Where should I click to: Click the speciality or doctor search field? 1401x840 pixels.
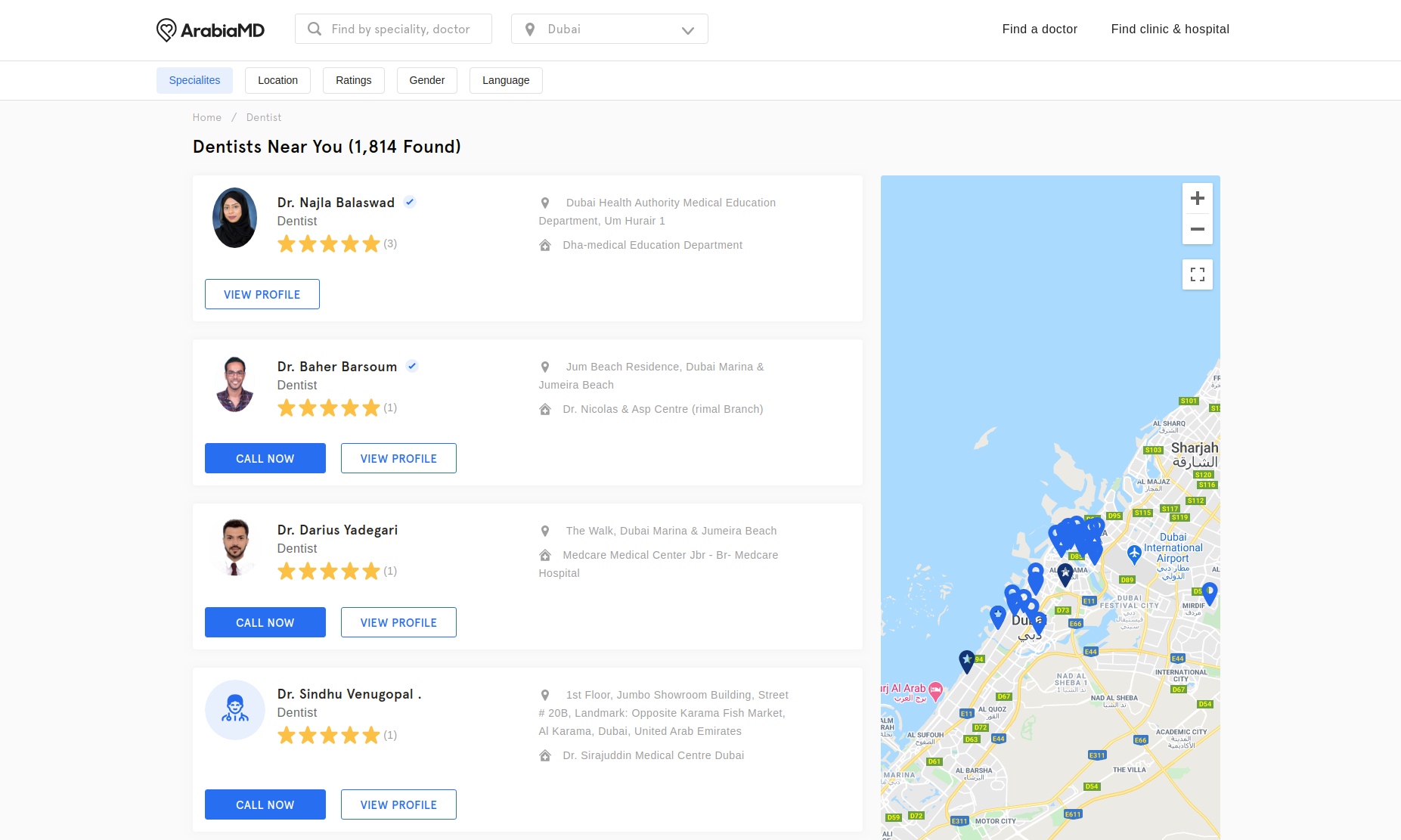click(401, 29)
